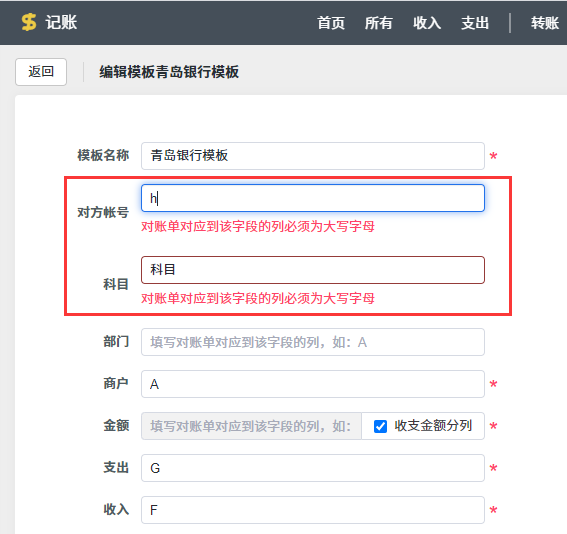Click the error message under 对方帐号

coord(258,227)
